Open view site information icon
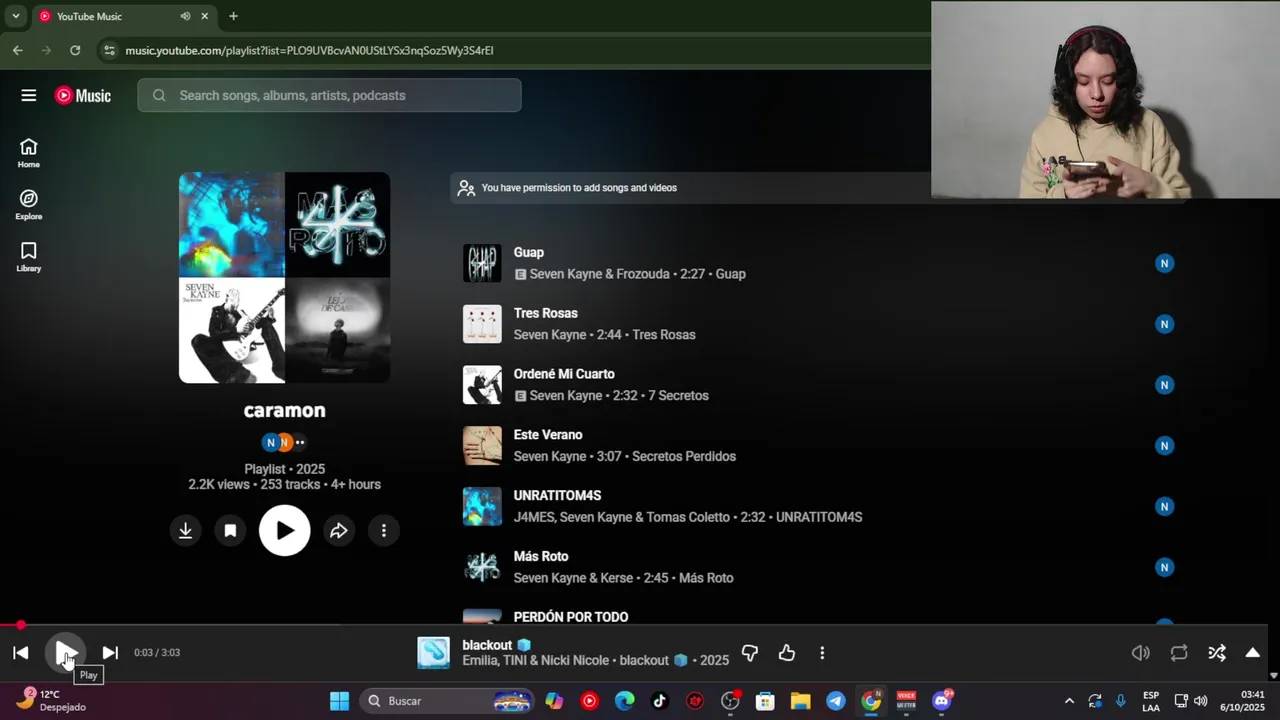Screen dimensions: 1280x720 tap(109, 50)
